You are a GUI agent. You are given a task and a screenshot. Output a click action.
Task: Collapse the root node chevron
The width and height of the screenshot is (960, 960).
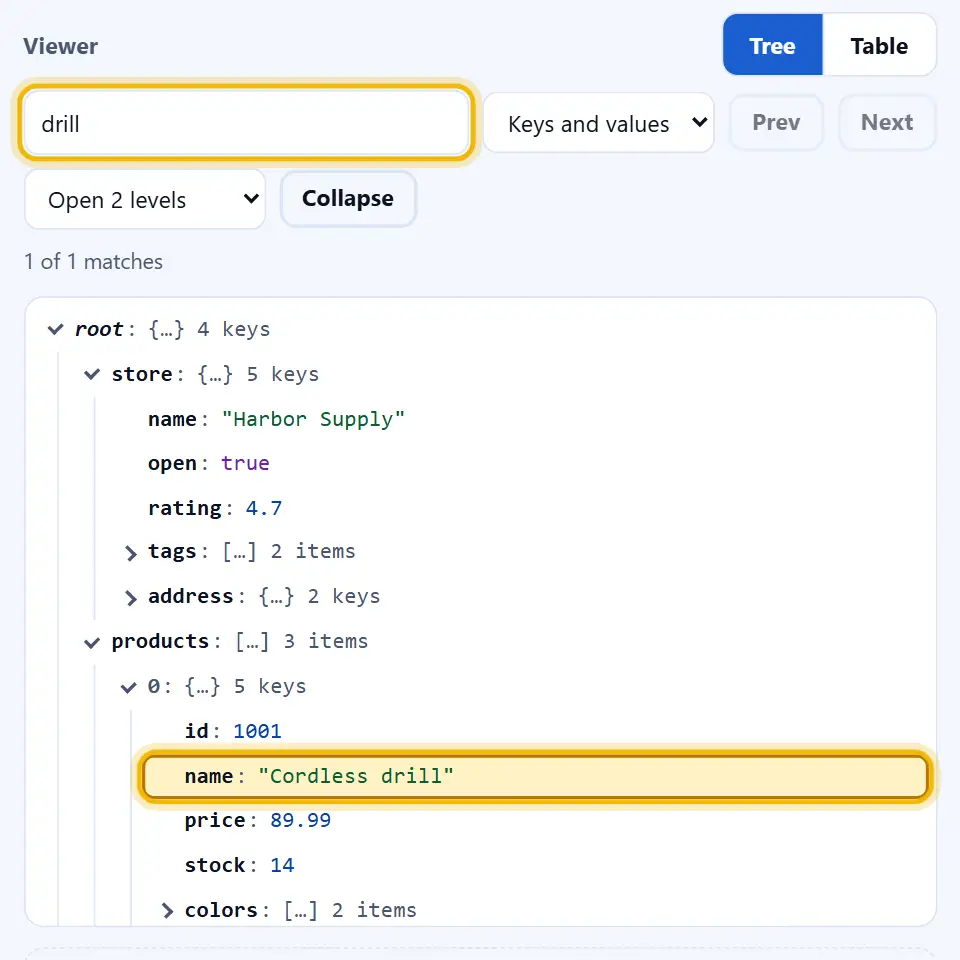tap(56, 329)
